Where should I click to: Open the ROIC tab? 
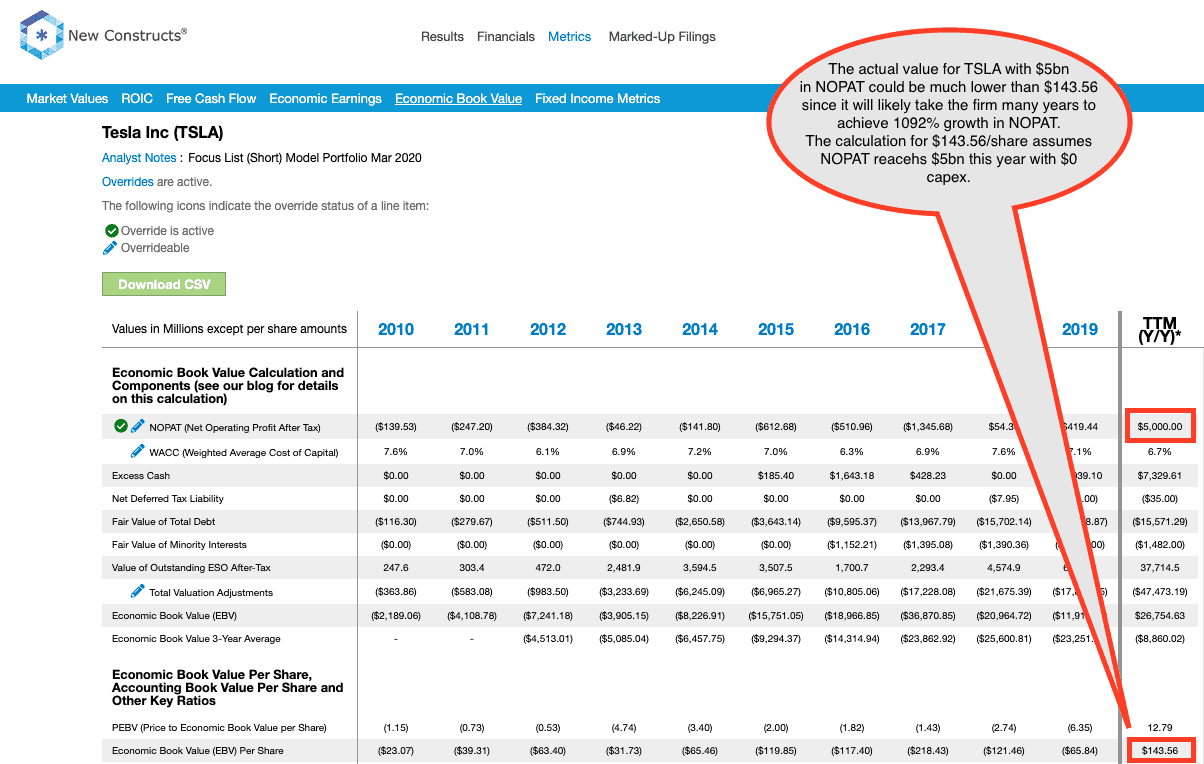point(137,98)
